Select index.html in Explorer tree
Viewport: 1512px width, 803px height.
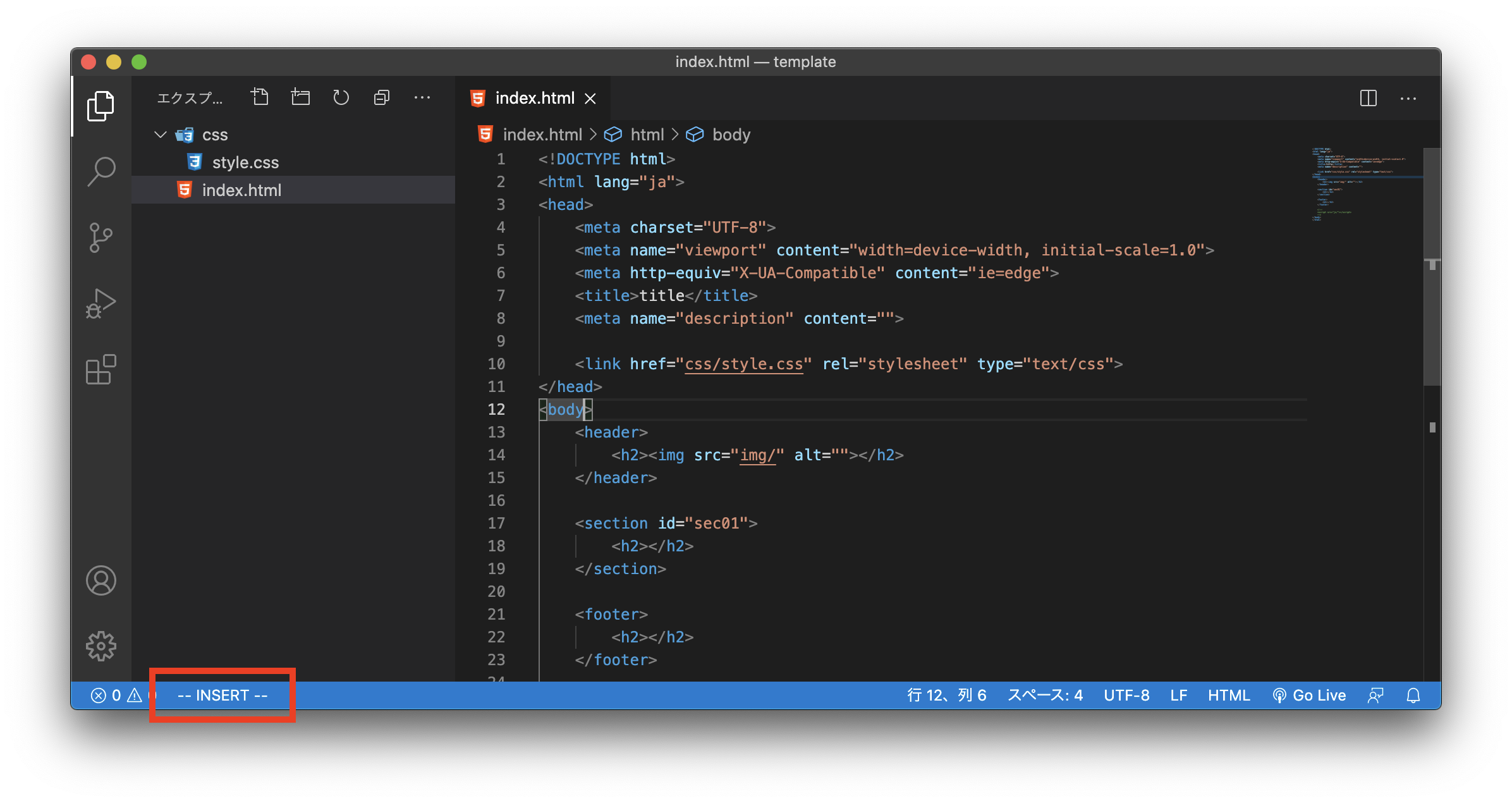point(293,190)
